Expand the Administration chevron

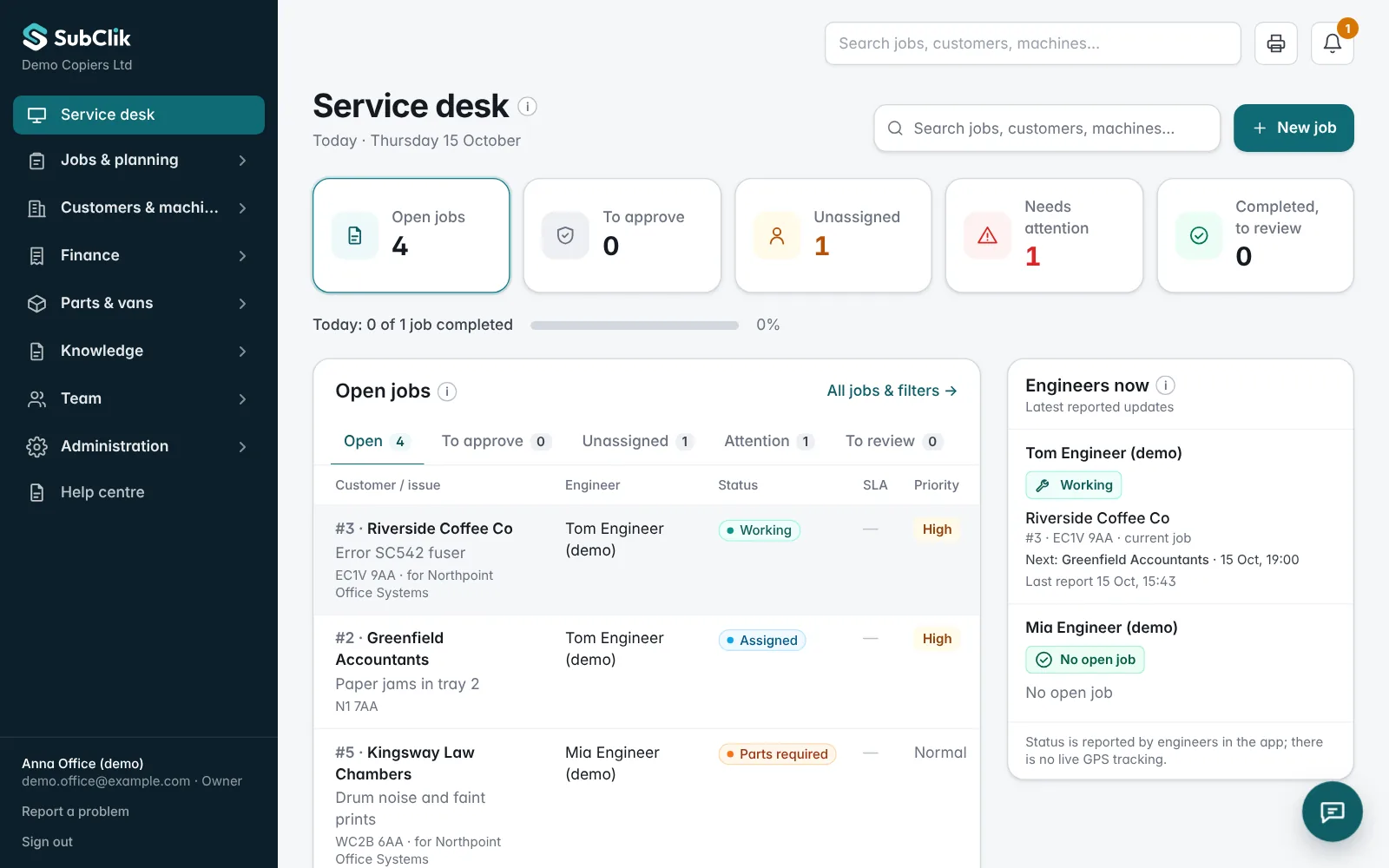242,446
